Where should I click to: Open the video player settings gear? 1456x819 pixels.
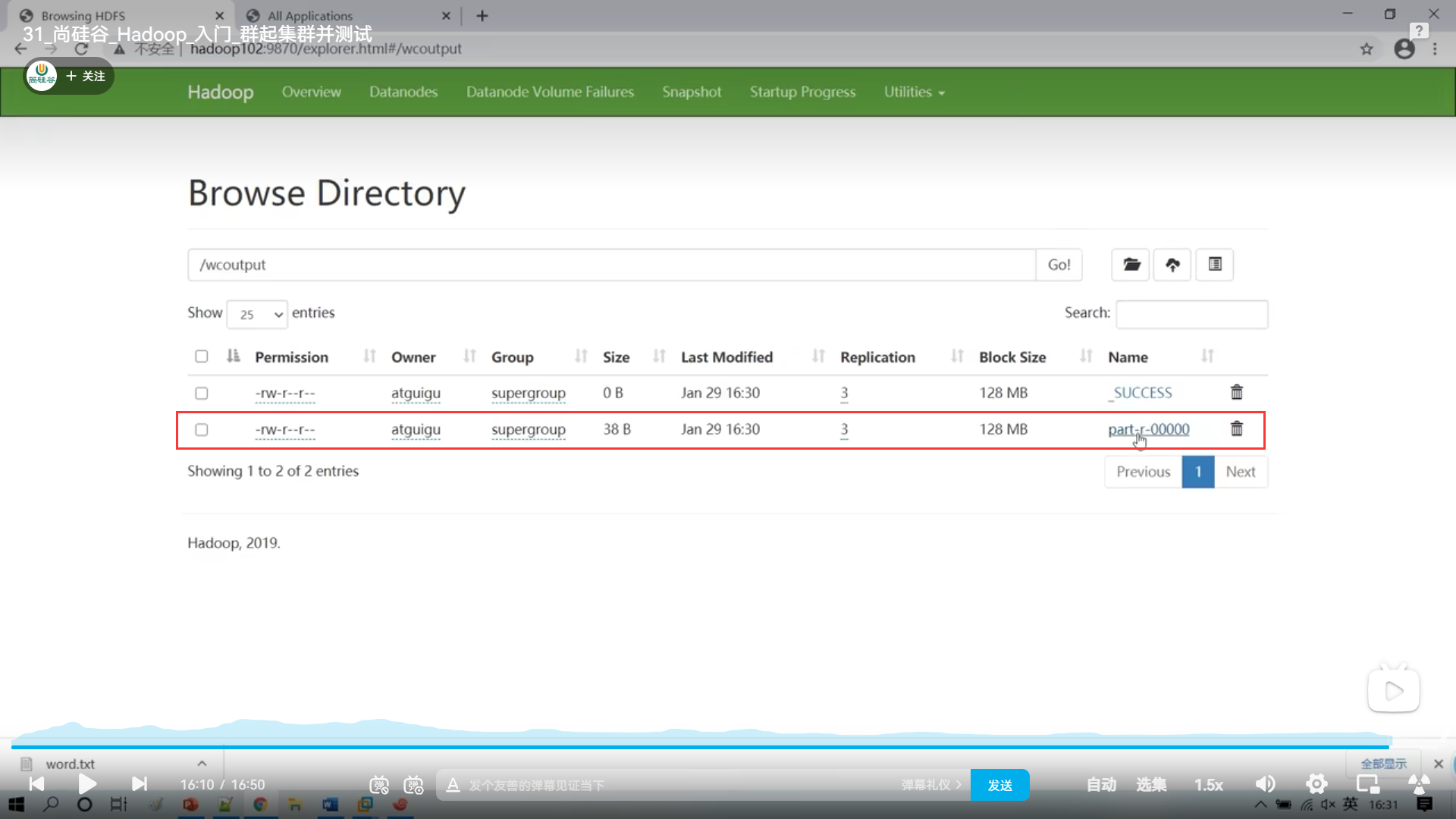1316,784
